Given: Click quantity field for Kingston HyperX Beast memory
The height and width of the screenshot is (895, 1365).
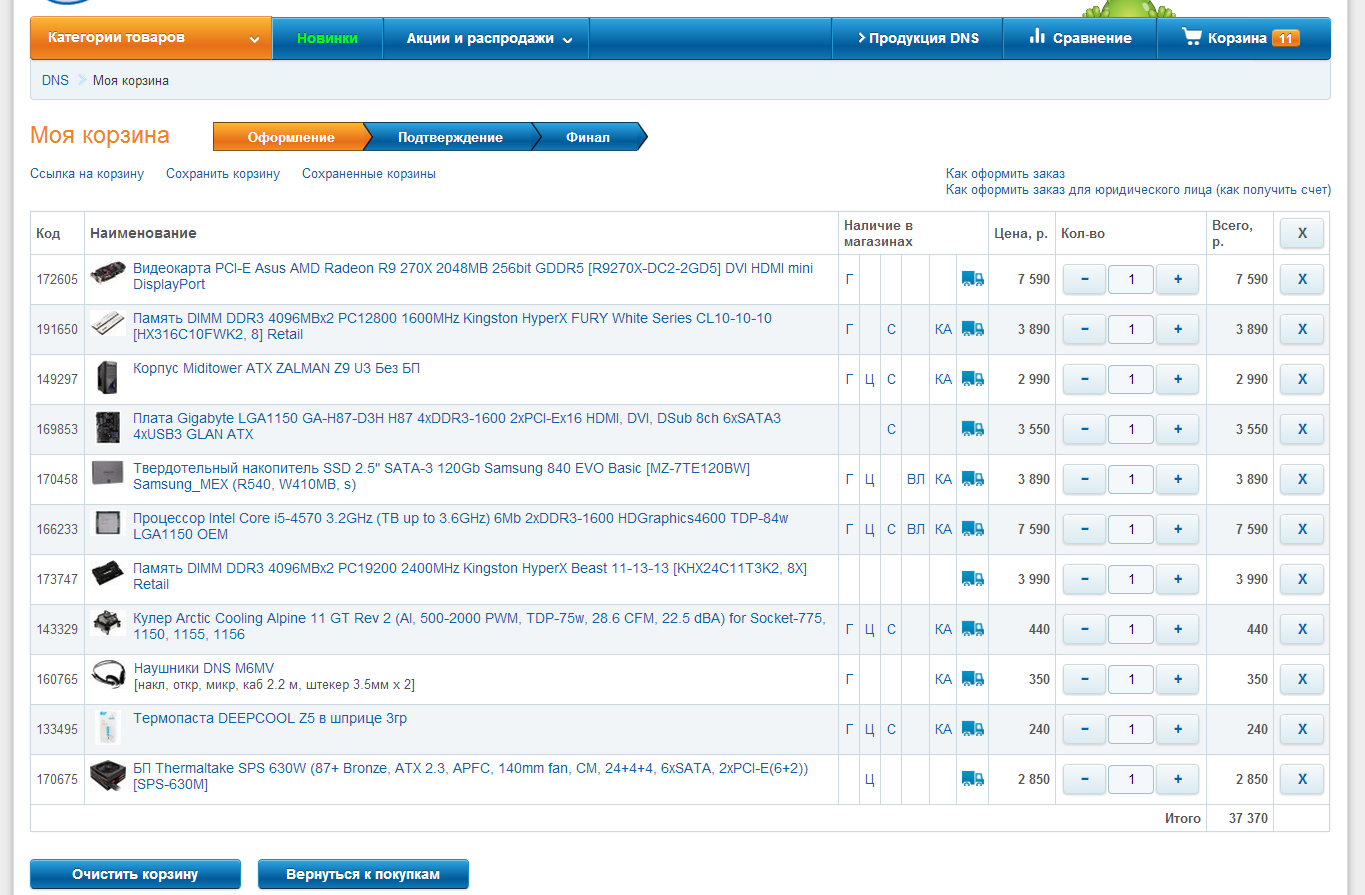Looking at the screenshot, I should tap(1131, 579).
